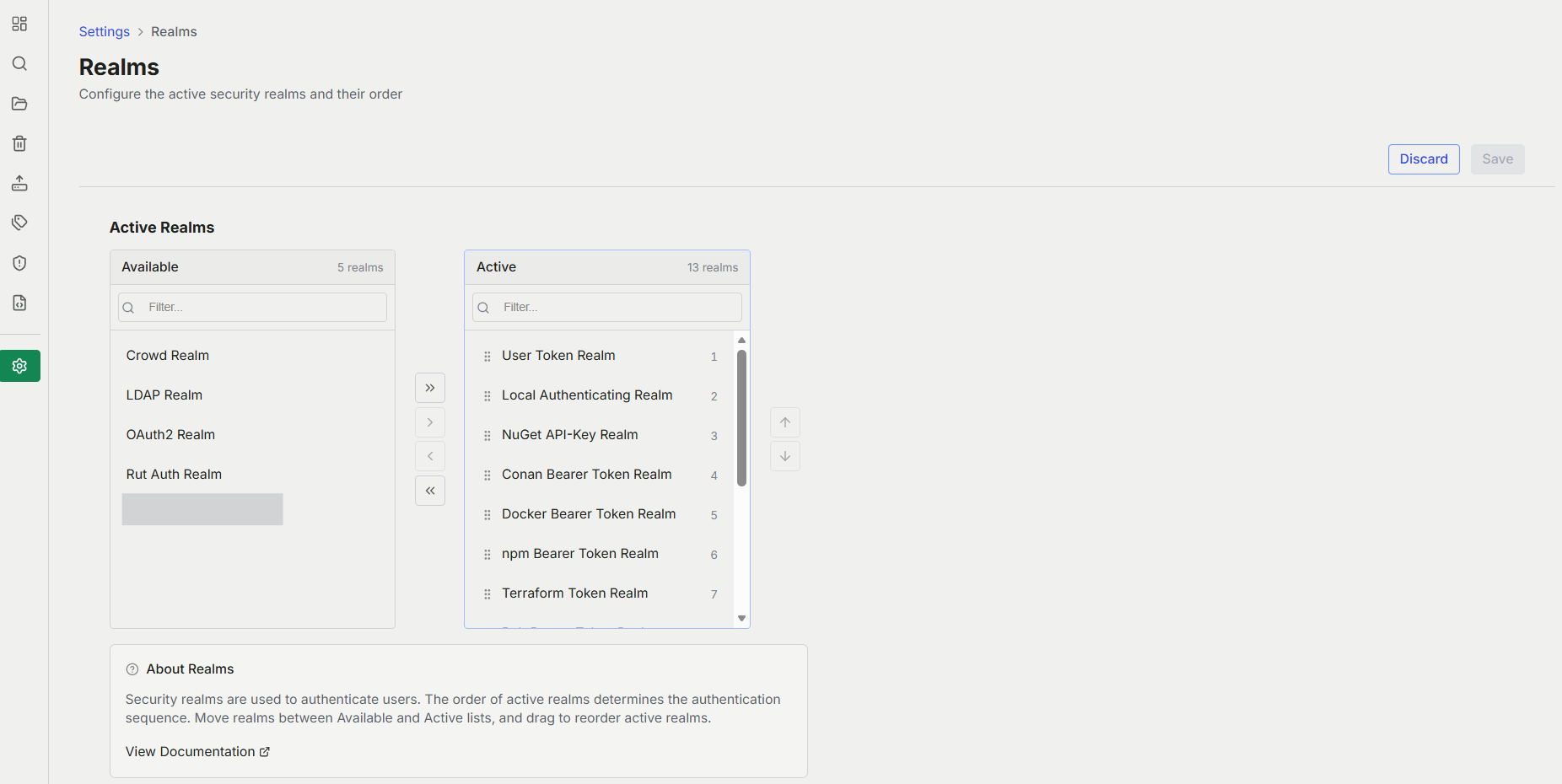1562x784 pixels.
Task: Focus the Available realms filter field
Action: tap(252, 307)
